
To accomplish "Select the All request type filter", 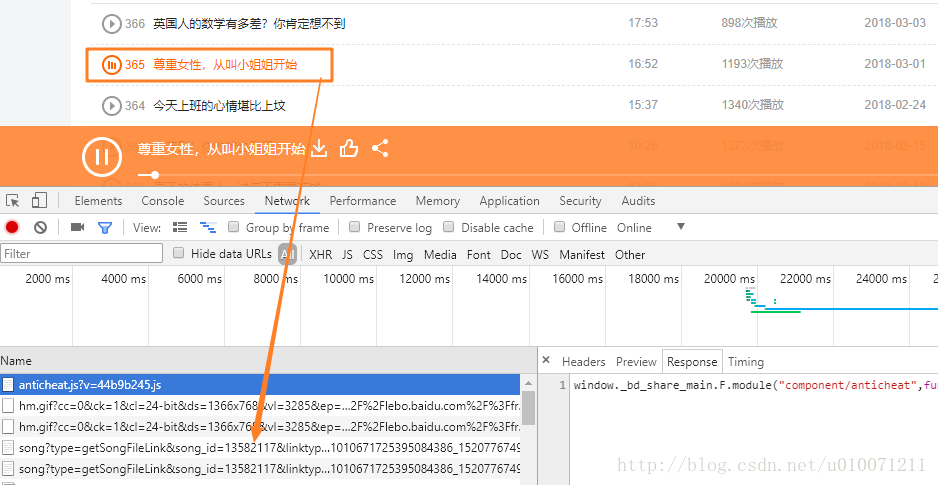I will click(288, 255).
